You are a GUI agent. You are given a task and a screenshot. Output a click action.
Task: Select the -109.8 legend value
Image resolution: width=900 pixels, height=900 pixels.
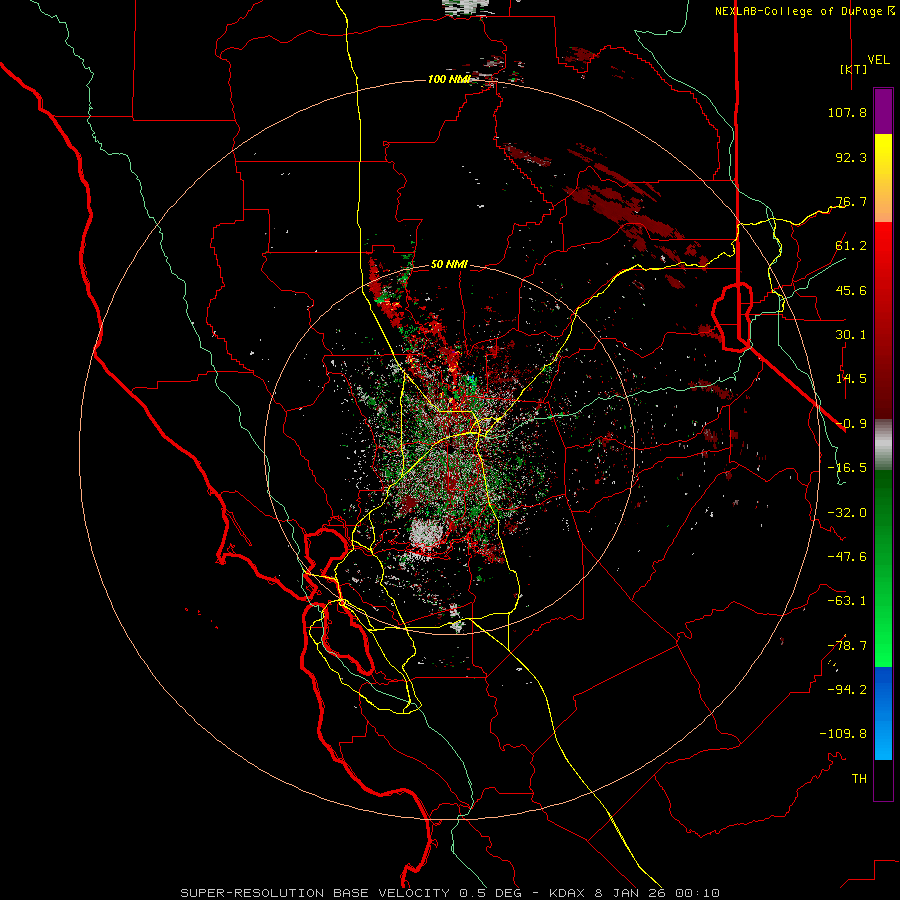843,734
